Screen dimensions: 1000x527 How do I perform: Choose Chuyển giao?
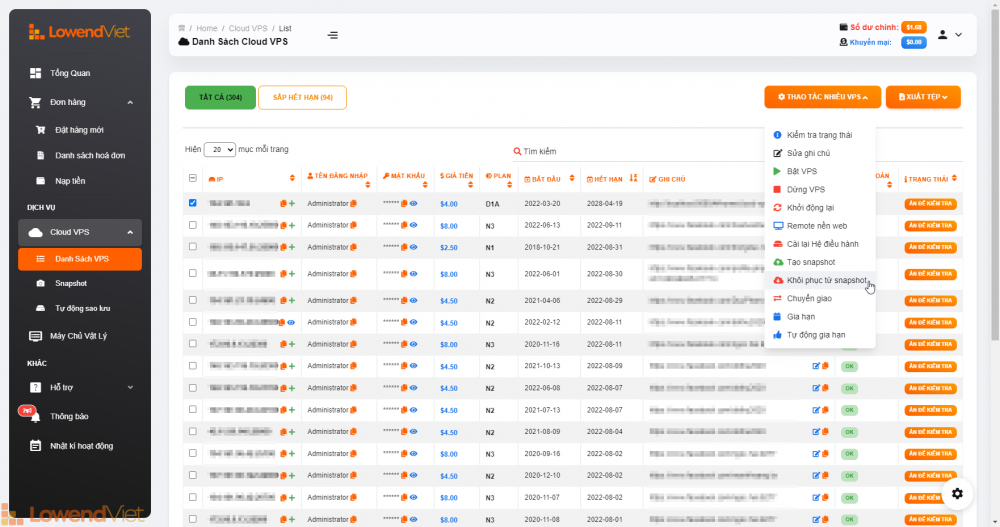[820, 299]
